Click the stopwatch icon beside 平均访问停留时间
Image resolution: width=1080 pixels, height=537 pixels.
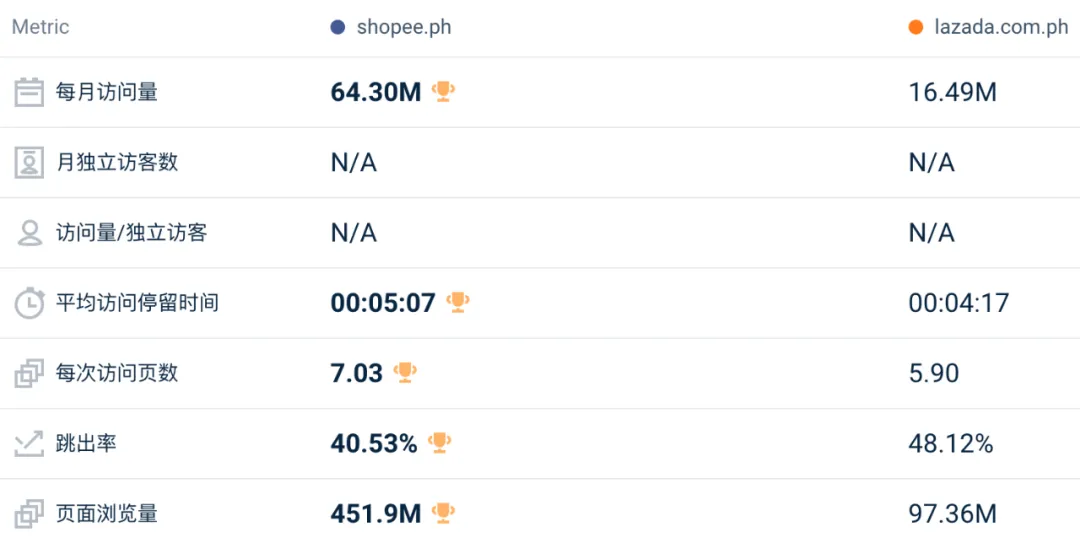(30, 304)
